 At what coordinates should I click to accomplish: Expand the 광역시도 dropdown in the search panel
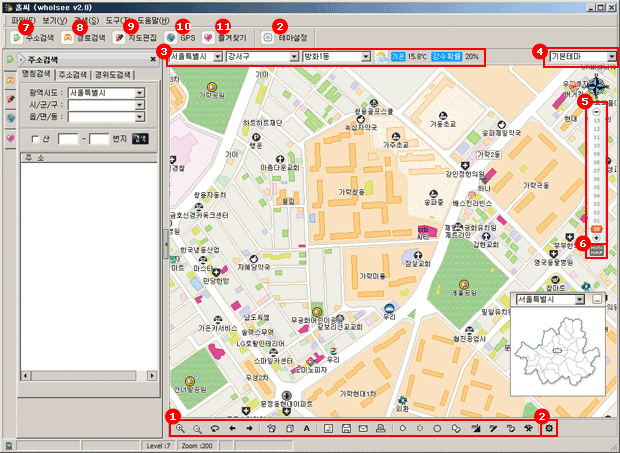point(140,93)
